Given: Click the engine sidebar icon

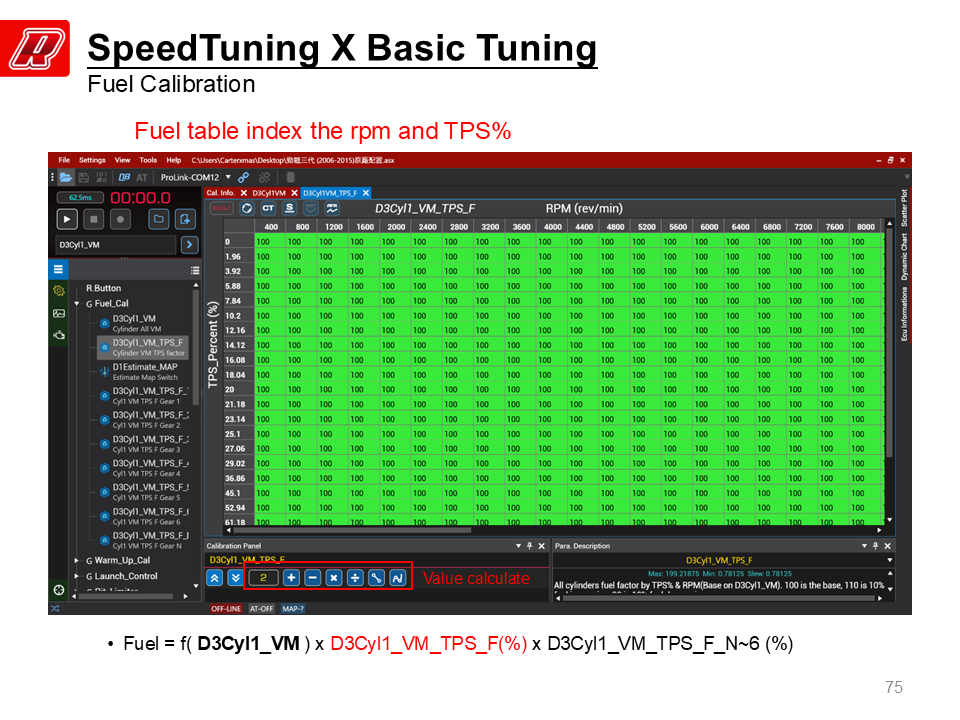Looking at the screenshot, I should pos(59,335).
